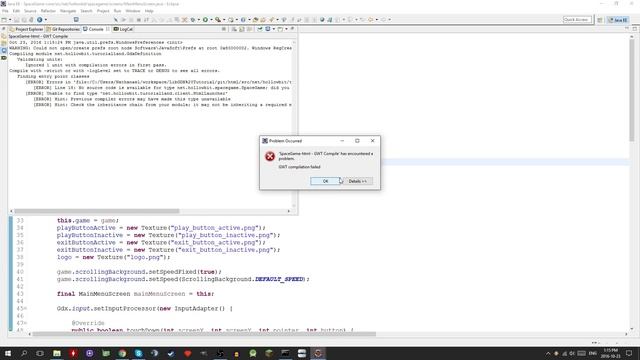Click OK in the Problem Occurred dialog

coord(325,181)
